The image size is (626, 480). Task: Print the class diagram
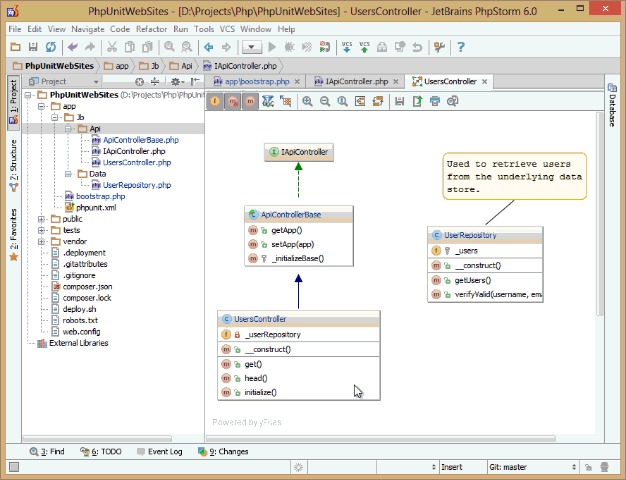[435, 101]
